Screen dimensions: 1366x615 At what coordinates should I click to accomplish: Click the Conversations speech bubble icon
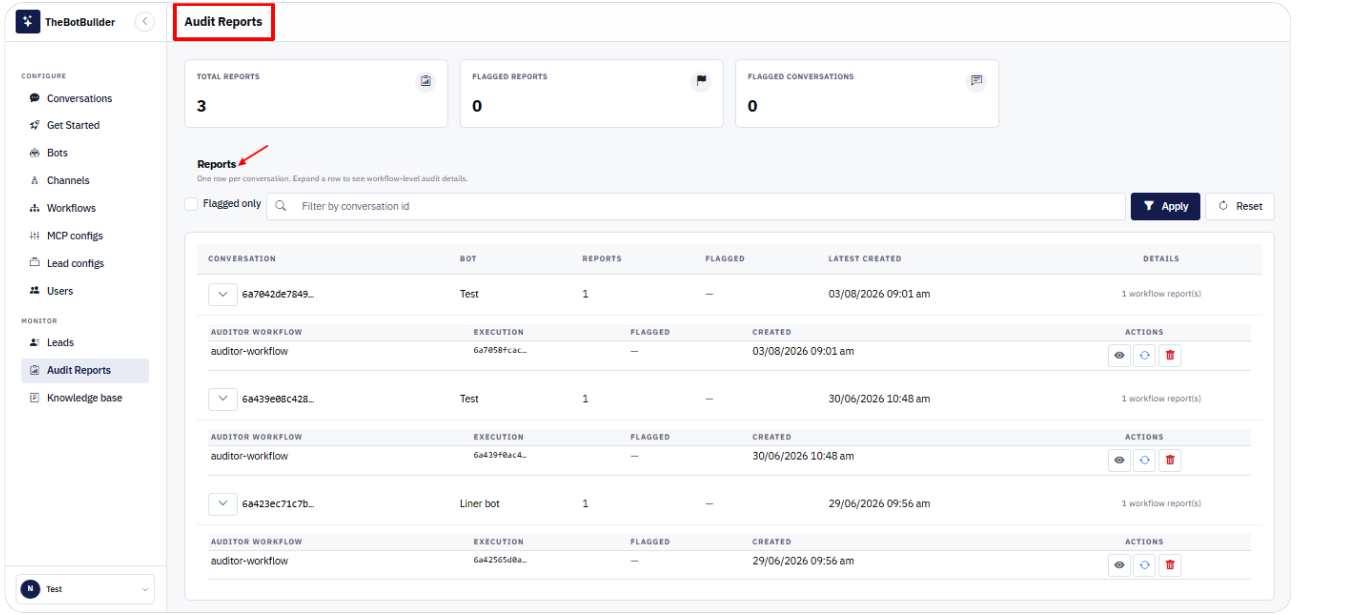tap(35, 98)
